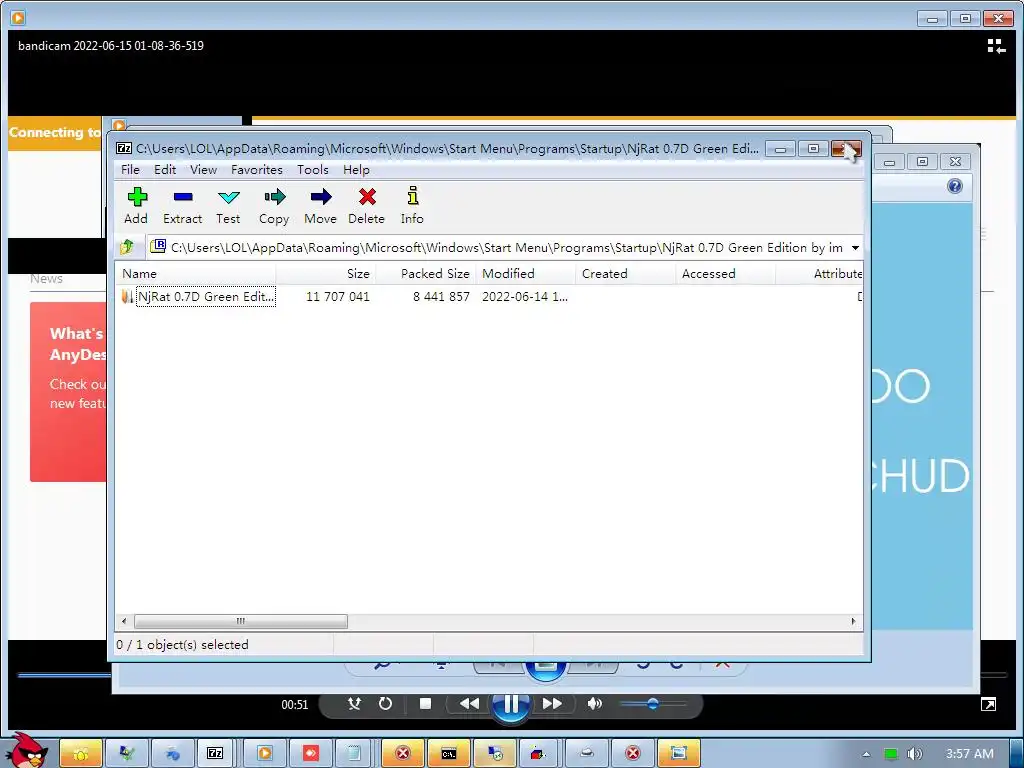The width and height of the screenshot is (1024, 768).
Task: Sort by Created column header
Action: pos(626,274)
